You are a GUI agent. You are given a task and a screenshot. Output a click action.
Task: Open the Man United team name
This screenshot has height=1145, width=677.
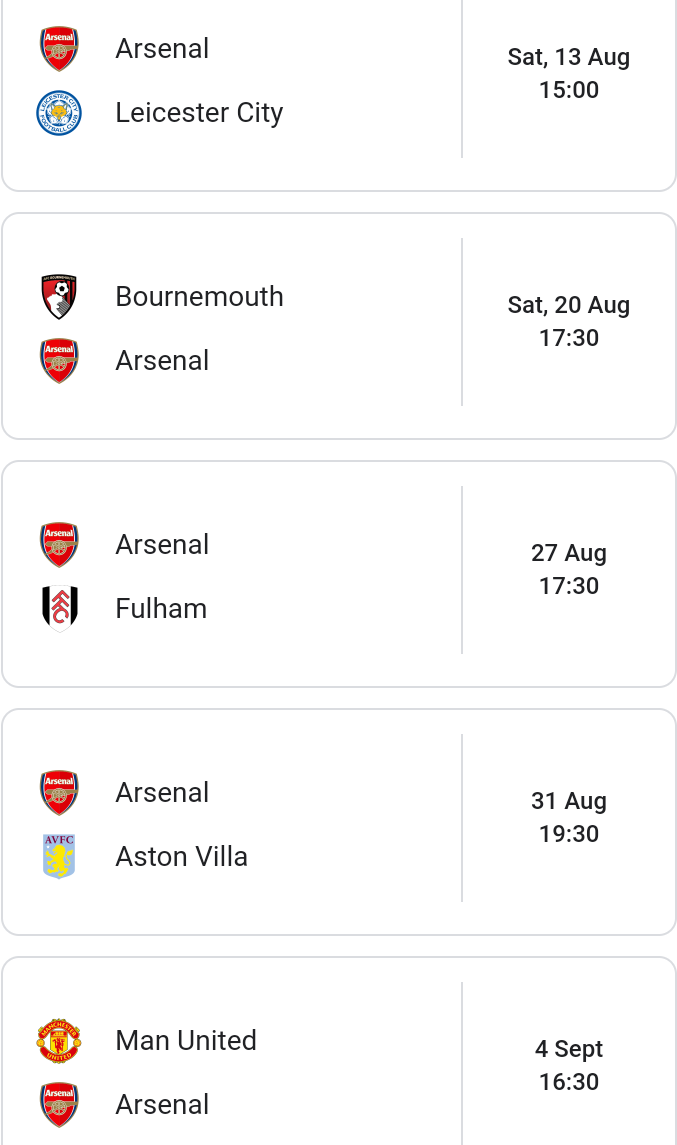[x=186, y=1041]
